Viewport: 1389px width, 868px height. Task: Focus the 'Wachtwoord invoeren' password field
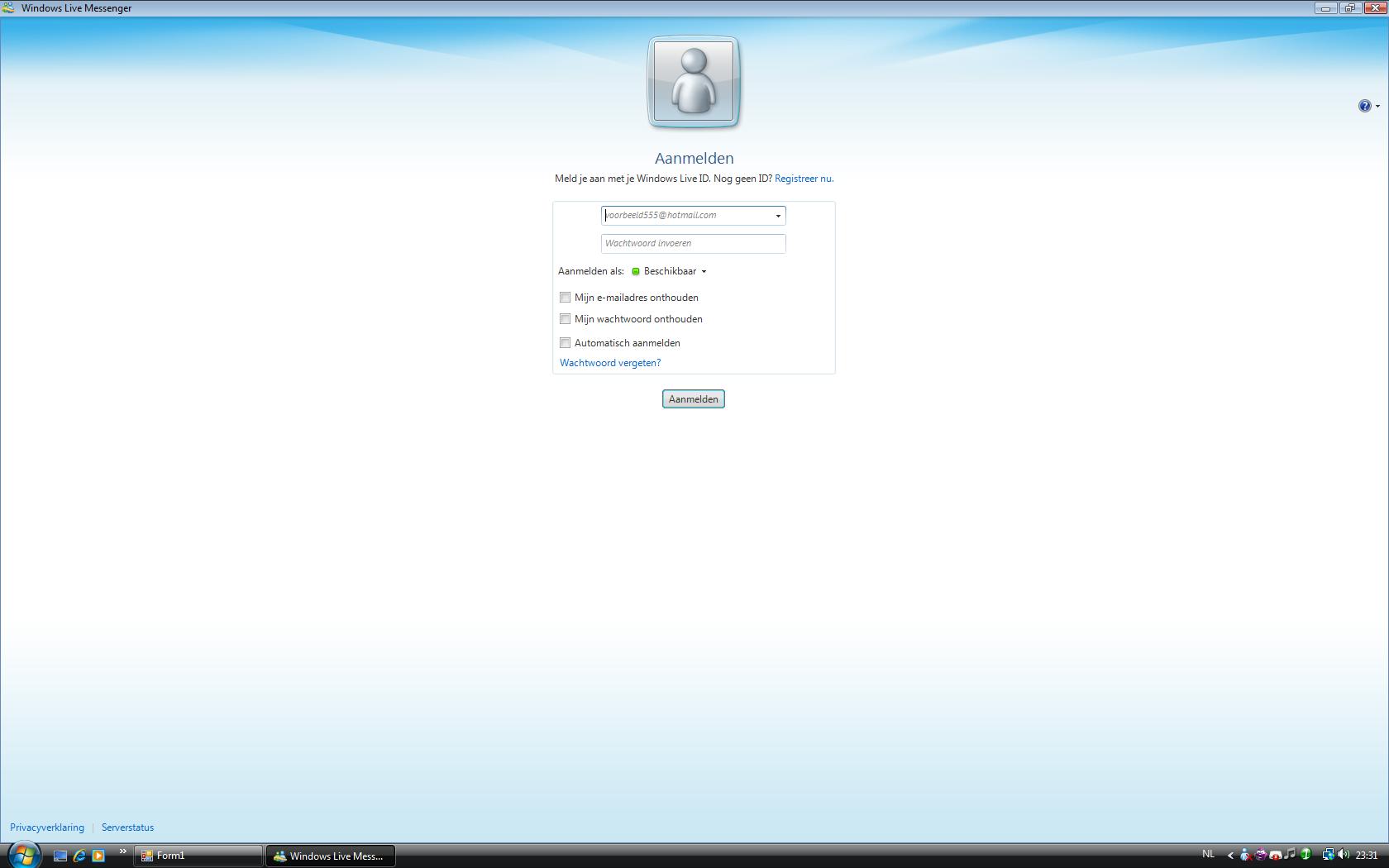point(694,244)
